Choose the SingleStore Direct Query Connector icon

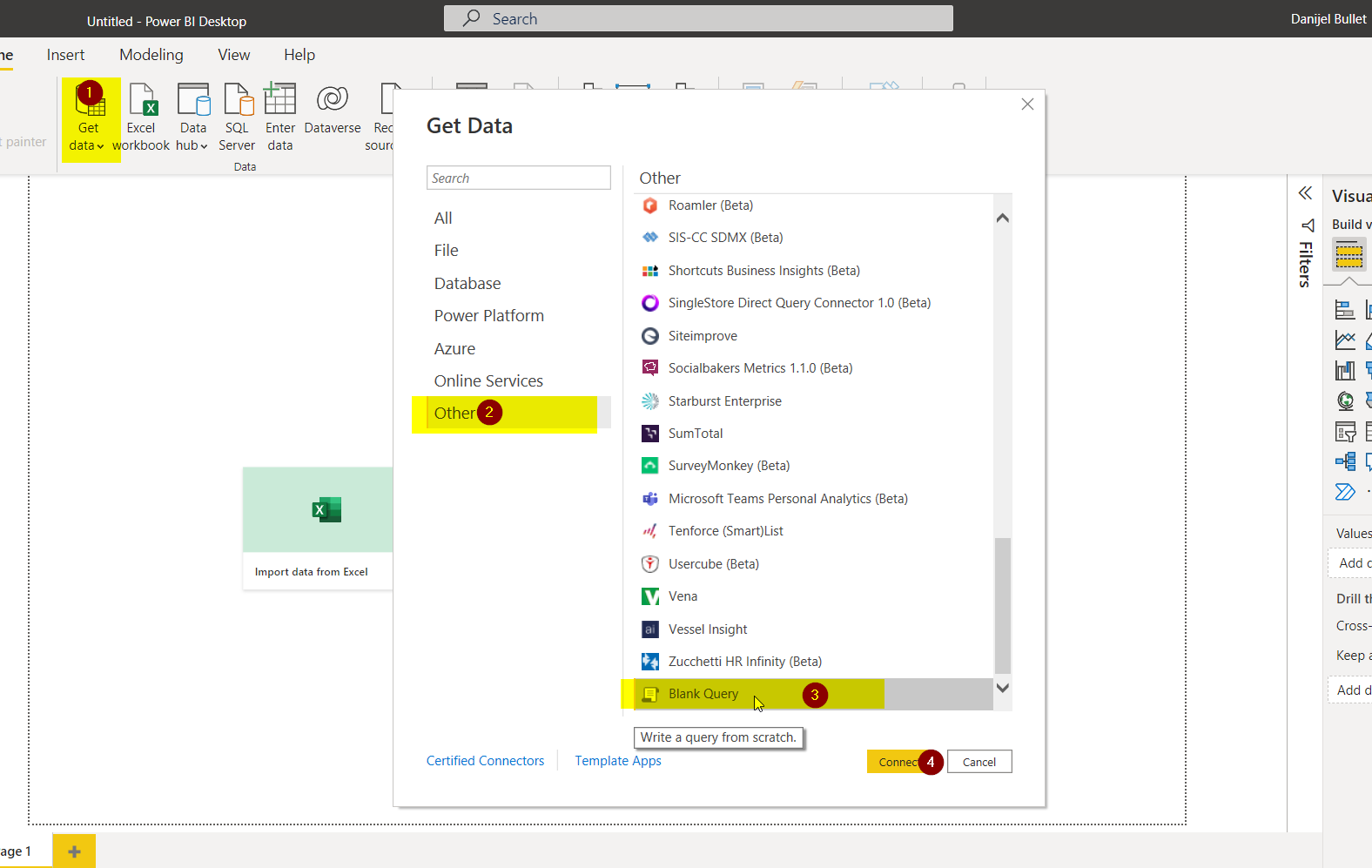click(650, 303)
